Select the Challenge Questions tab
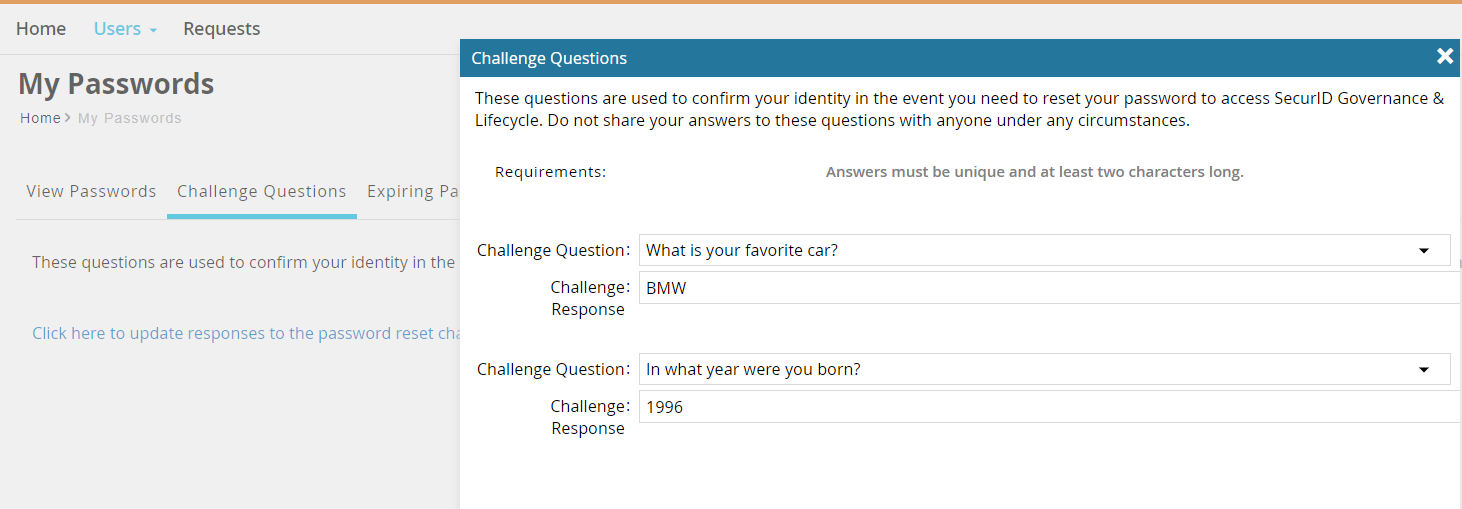Viewport: 1462px width, 509px height. [262, 191]
